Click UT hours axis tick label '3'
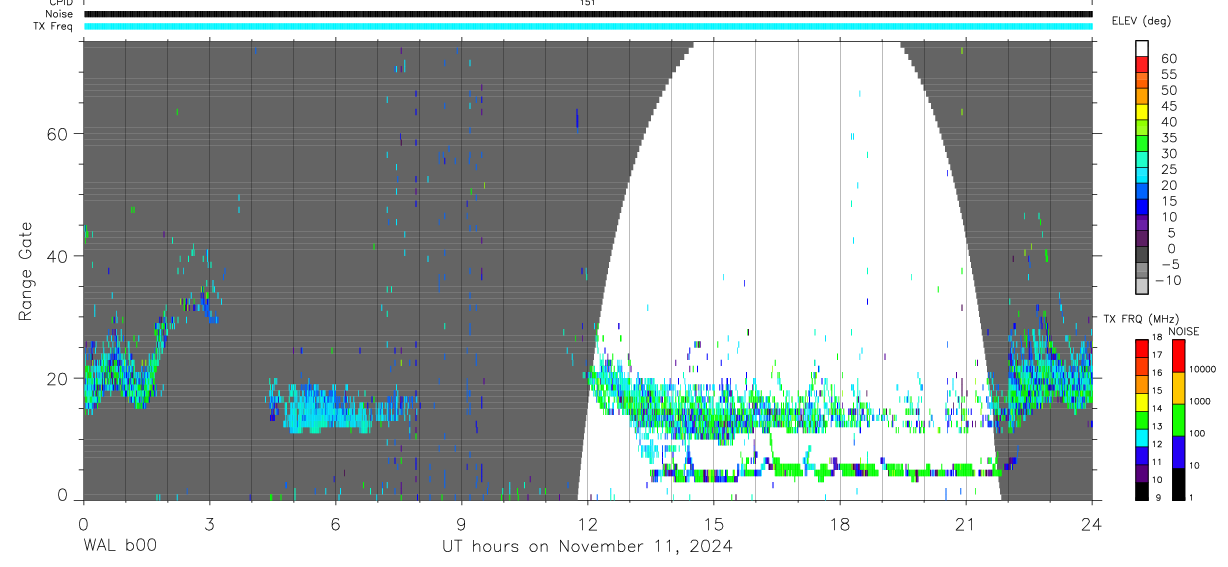This screenshot has height=567, width=1228. (209, 523)
